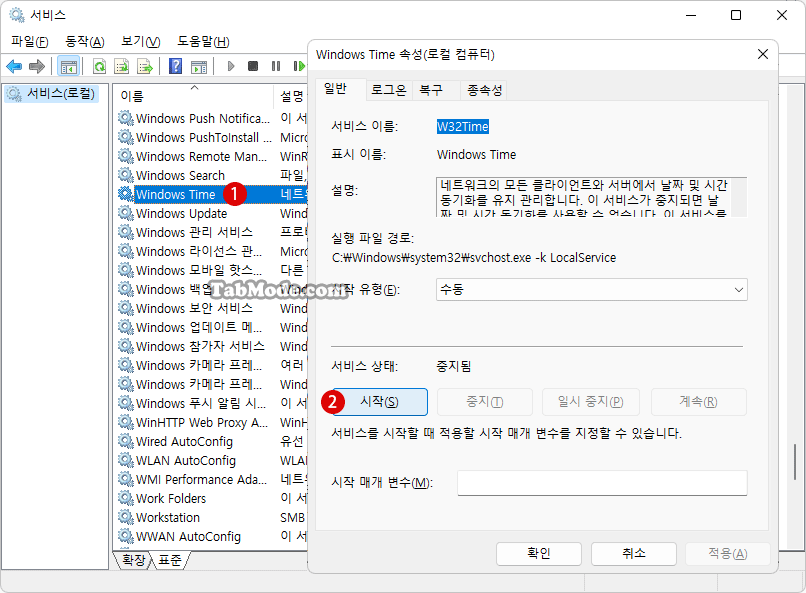This screenshot has width=806, height=593.
Task: Select the Windows PushToInstall service row
Action: 213,137
